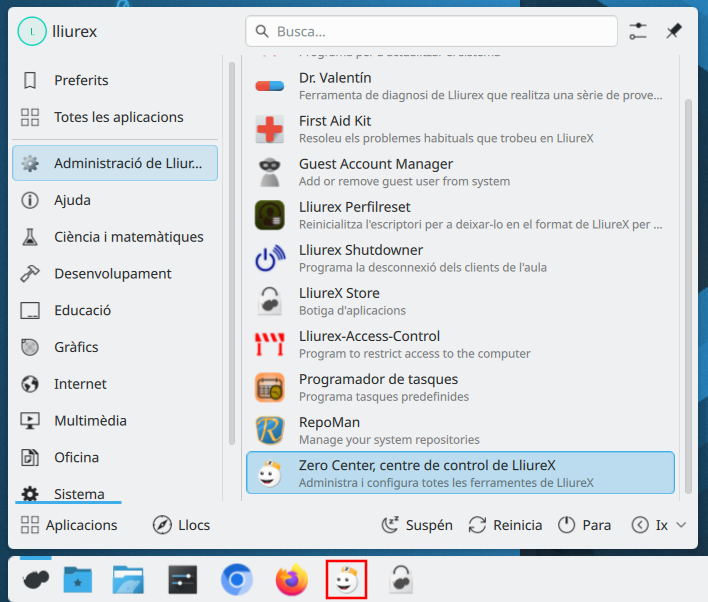Open menu configuration settings icon
708x602 pixels.
coord(638,31)
